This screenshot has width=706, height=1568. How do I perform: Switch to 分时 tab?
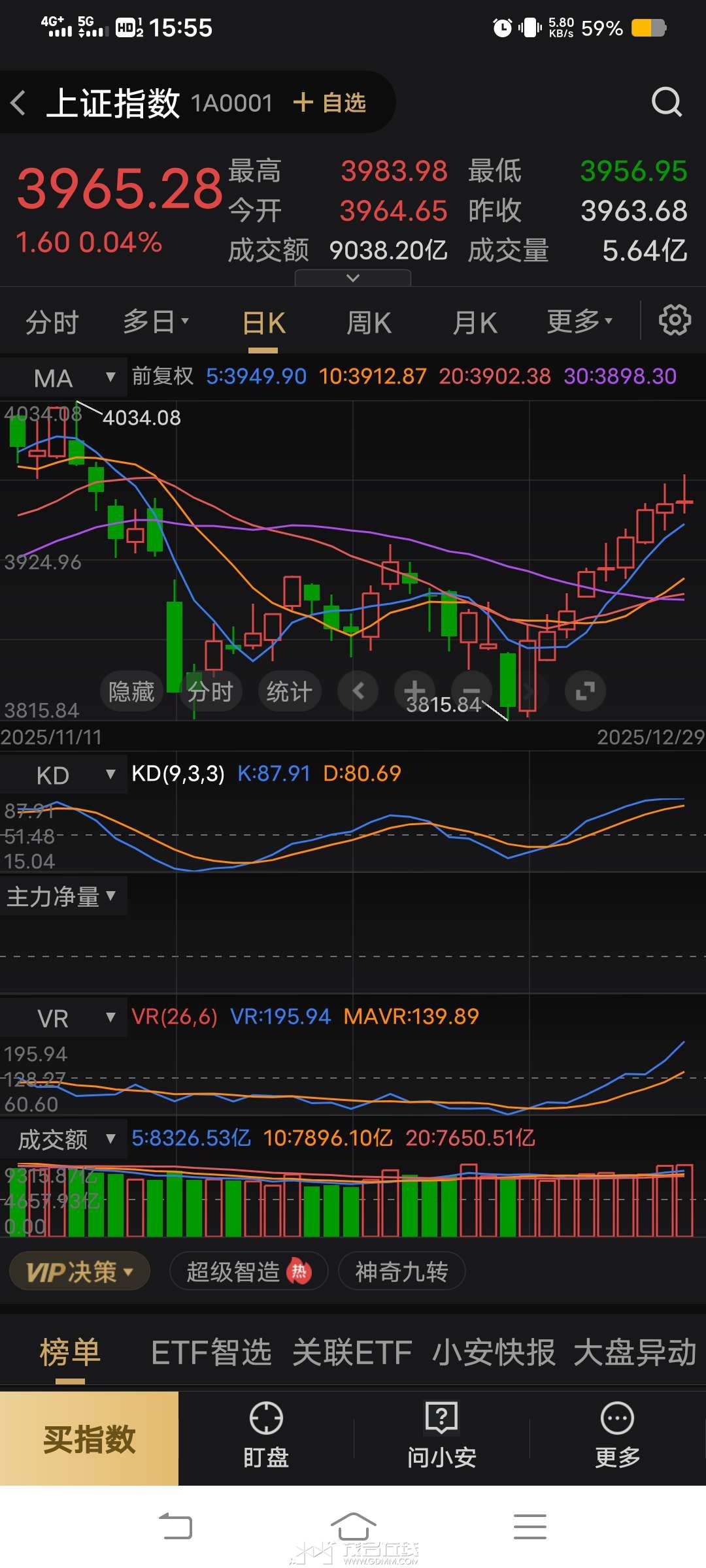point(52,322)
